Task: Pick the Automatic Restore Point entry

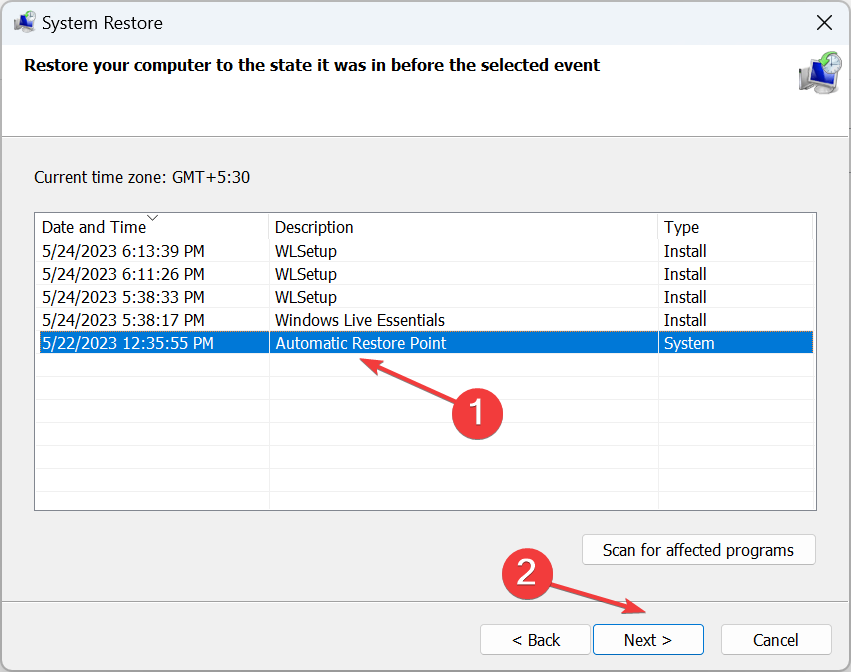Action: [360, 343]
